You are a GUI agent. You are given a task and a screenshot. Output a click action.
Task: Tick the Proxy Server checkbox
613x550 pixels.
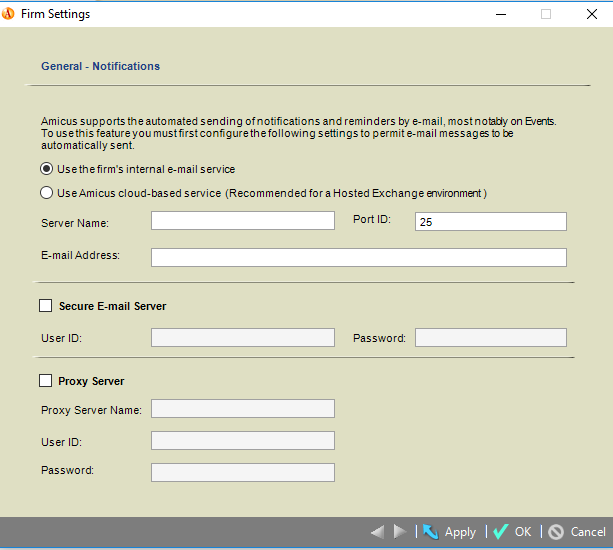(x=46, y=381)
